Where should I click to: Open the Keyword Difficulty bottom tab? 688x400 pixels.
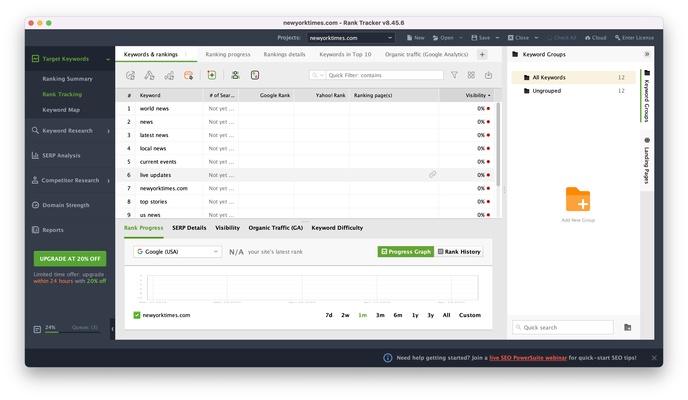337,228
